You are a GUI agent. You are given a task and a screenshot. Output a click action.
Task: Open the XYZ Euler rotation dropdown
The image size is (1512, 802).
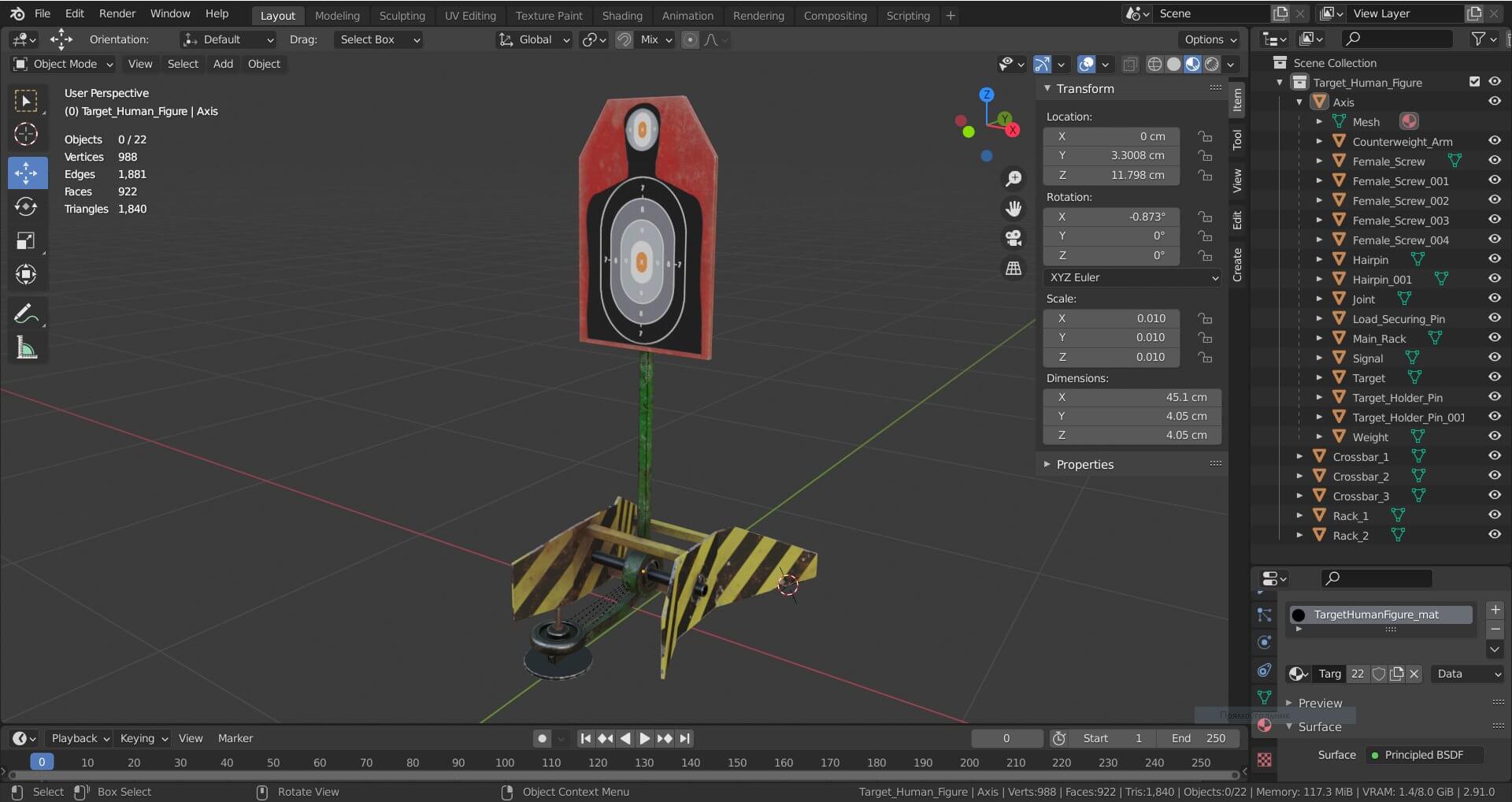1132,277
